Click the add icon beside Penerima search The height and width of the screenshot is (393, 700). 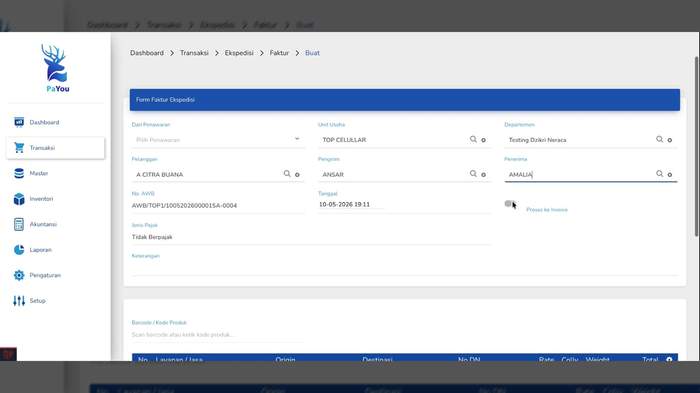(670, 175)
